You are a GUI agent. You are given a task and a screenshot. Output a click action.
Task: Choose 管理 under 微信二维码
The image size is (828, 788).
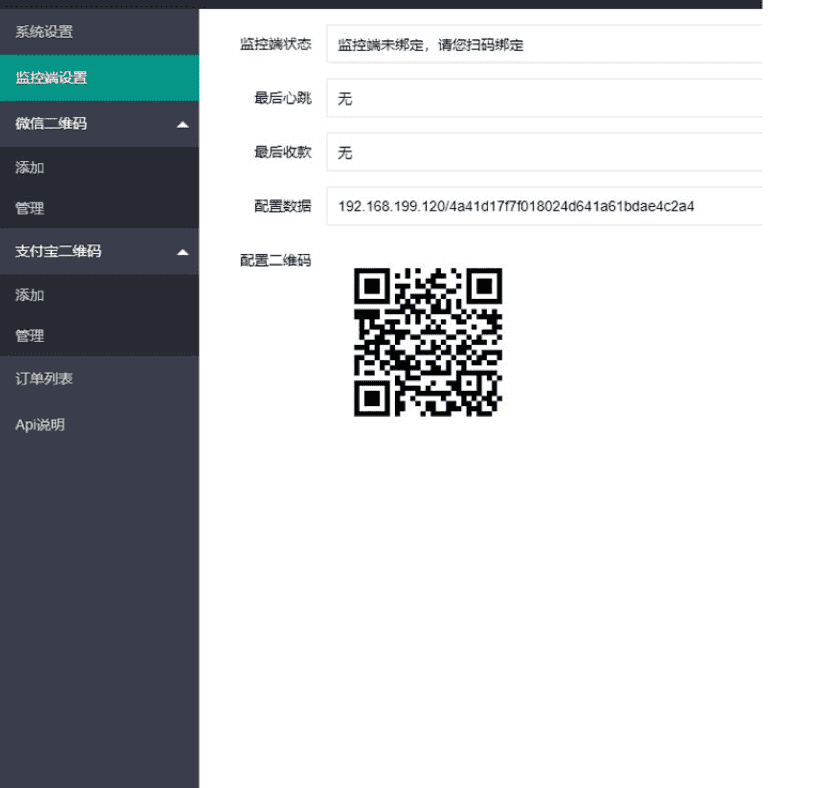point(99,208)
